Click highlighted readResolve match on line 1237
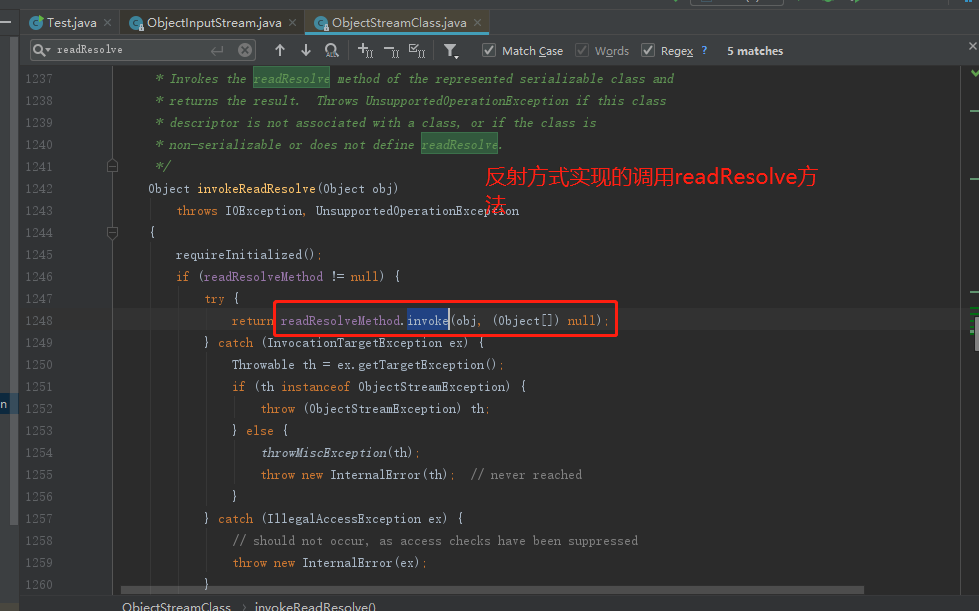 point(291,79)
